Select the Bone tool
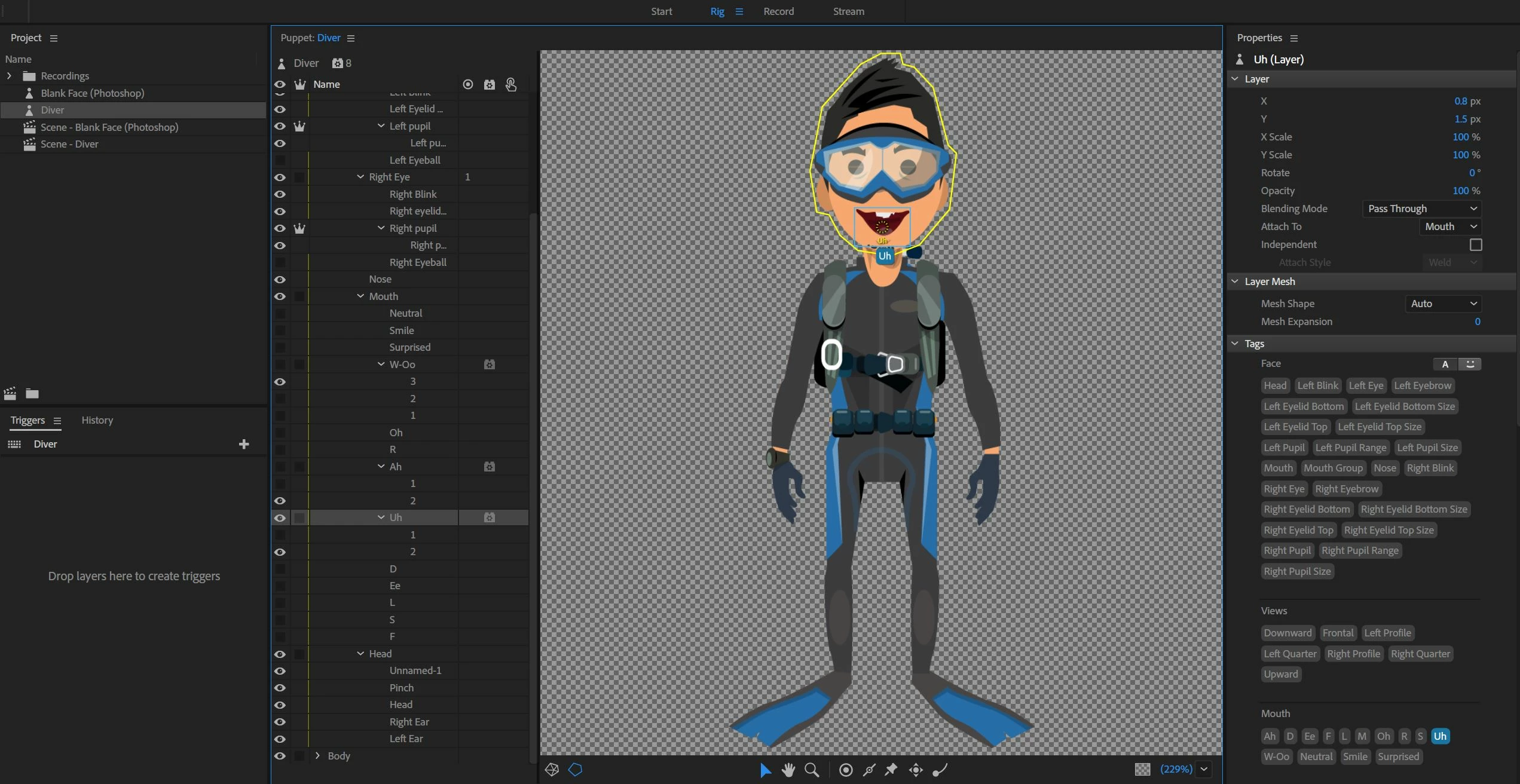The width and height of the screenshot is (1520, 784). pos(940,770)
